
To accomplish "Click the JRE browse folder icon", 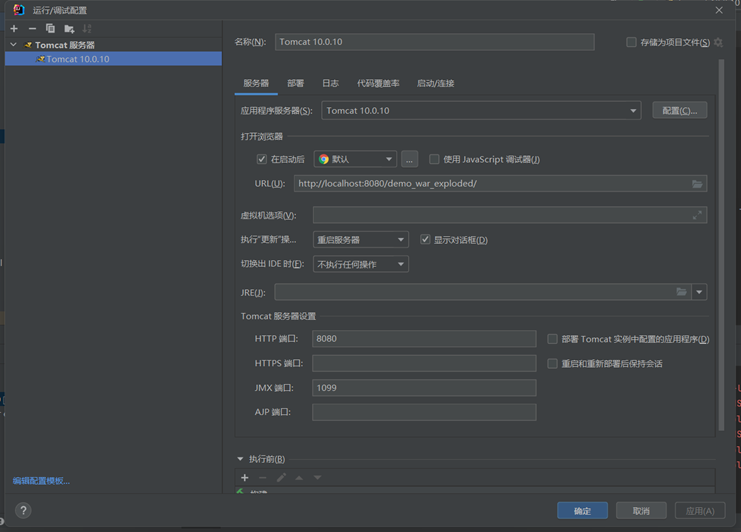I will click(681, 292).
